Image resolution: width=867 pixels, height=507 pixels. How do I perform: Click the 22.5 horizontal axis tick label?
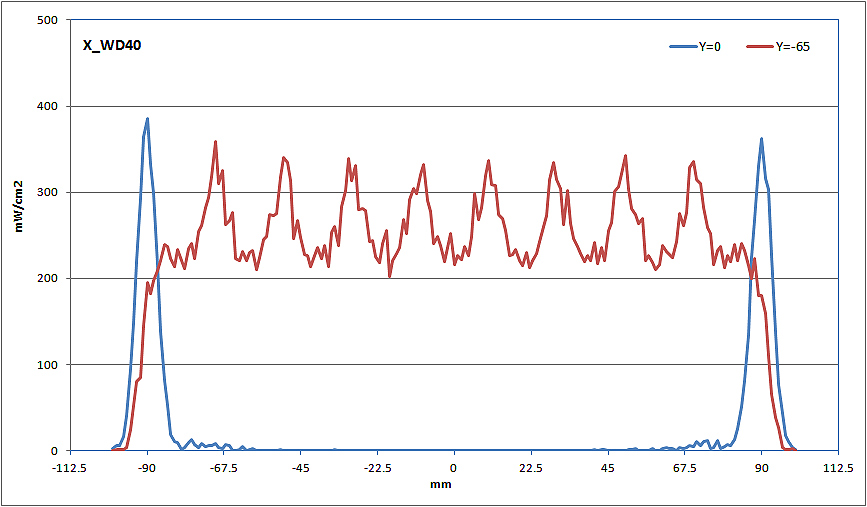click(x=530, y=467)
